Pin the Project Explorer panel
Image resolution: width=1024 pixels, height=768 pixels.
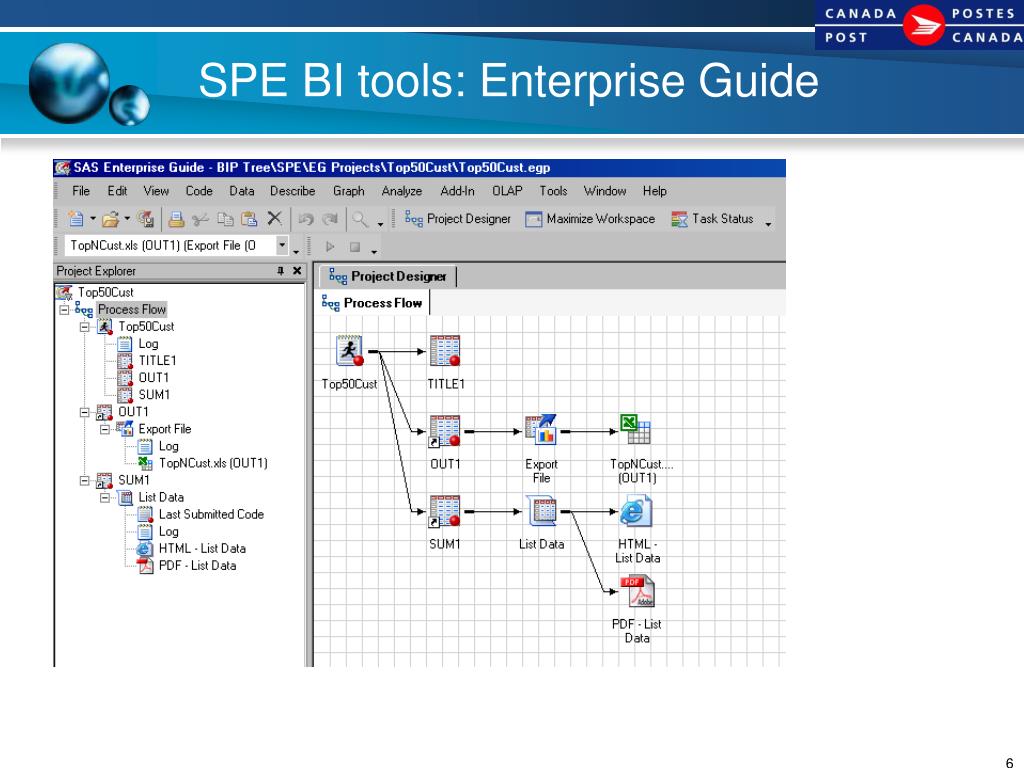[x=280, y=270]
